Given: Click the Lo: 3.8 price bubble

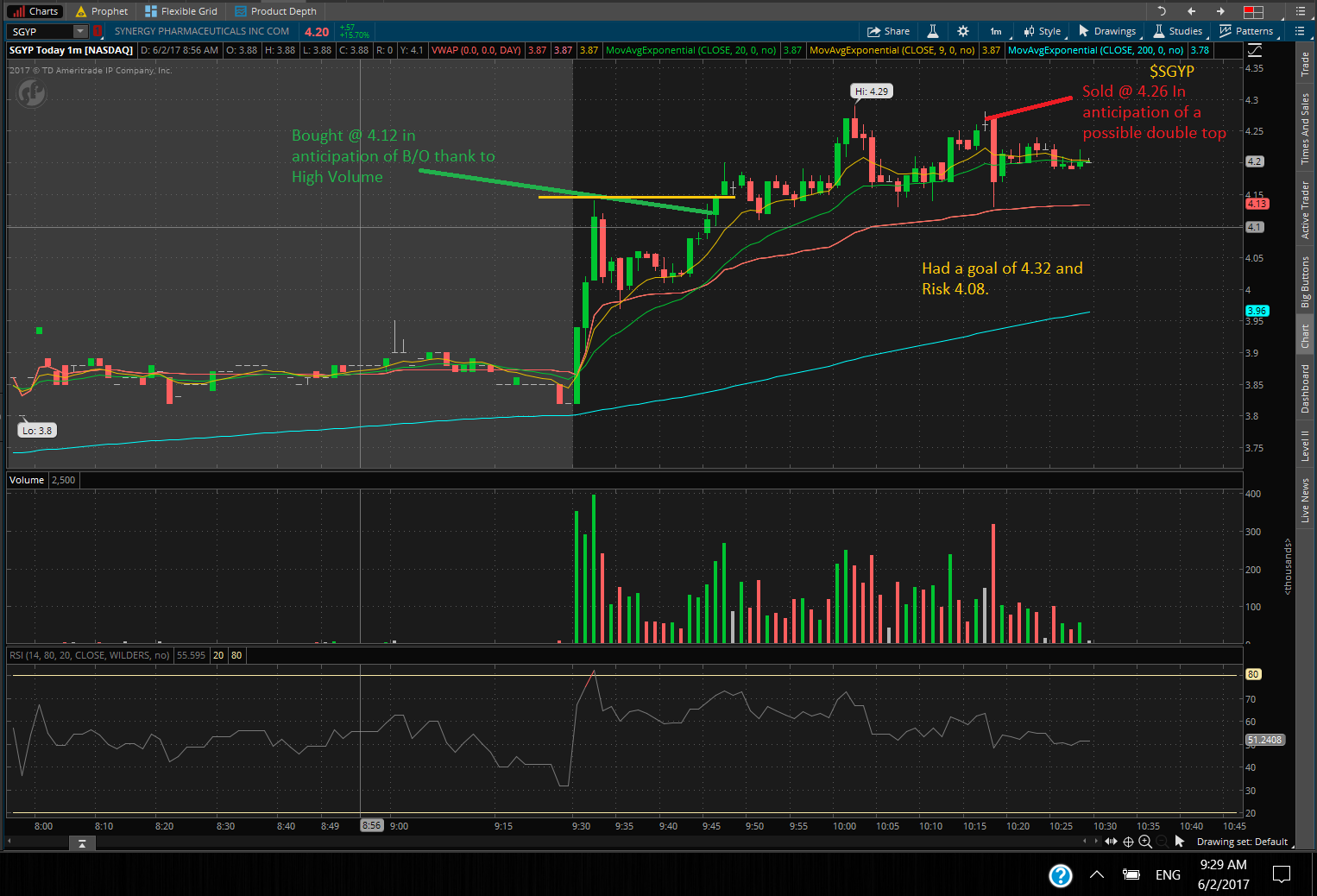Looking at the screenshot, I should pyautogui.click(x=37, y=431).
